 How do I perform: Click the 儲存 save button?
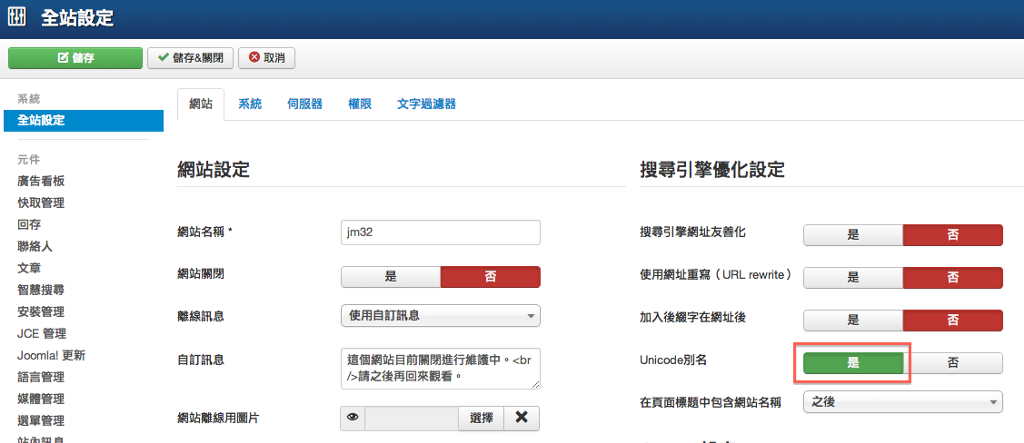click(x=75, y=58)
